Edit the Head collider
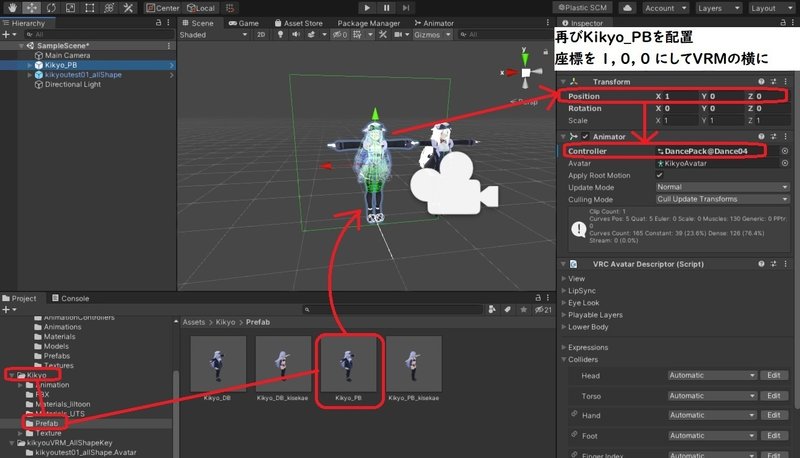Viewport: 800px width, 458px height. click(x=773, y=375)
